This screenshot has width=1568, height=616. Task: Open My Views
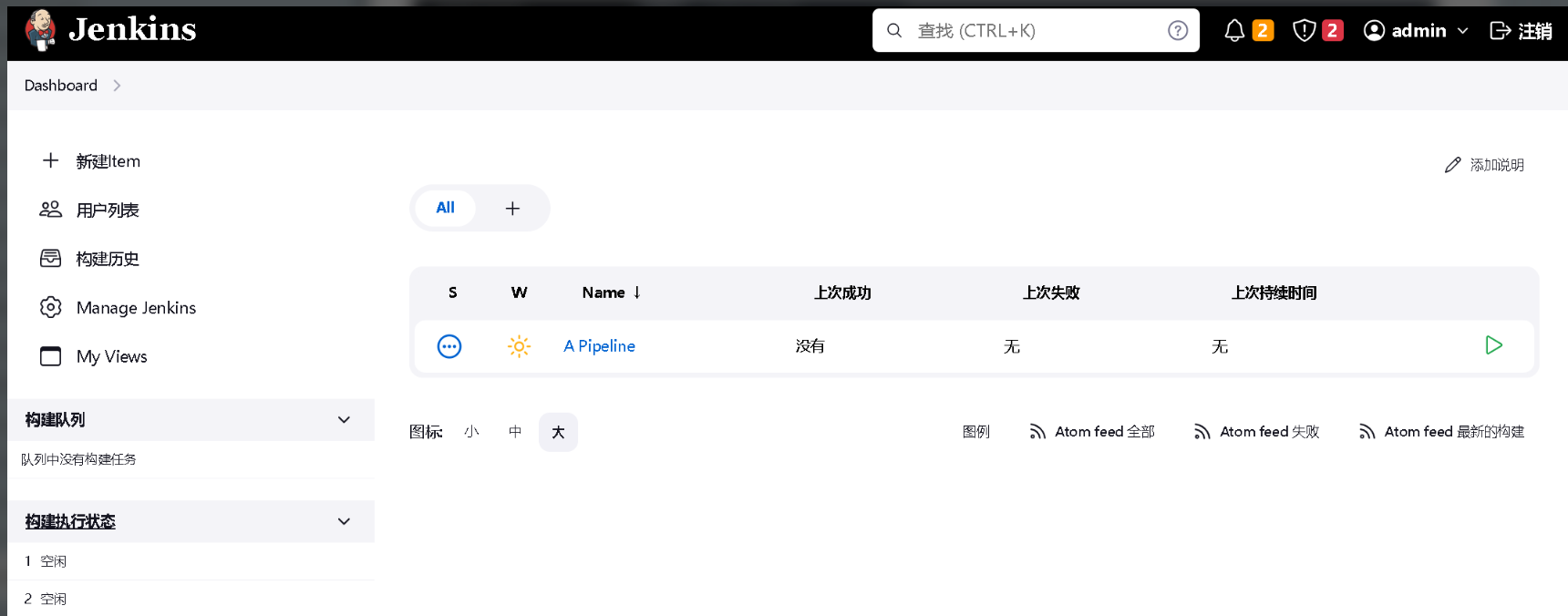pyautogui.click(x=111, y=356)
